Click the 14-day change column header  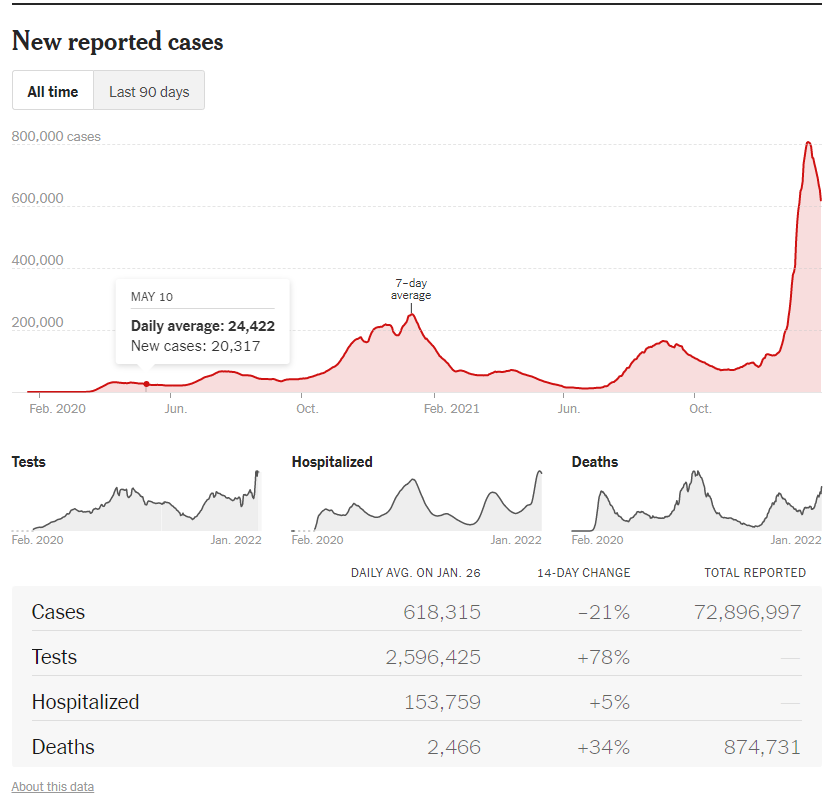tap(583, 573)
